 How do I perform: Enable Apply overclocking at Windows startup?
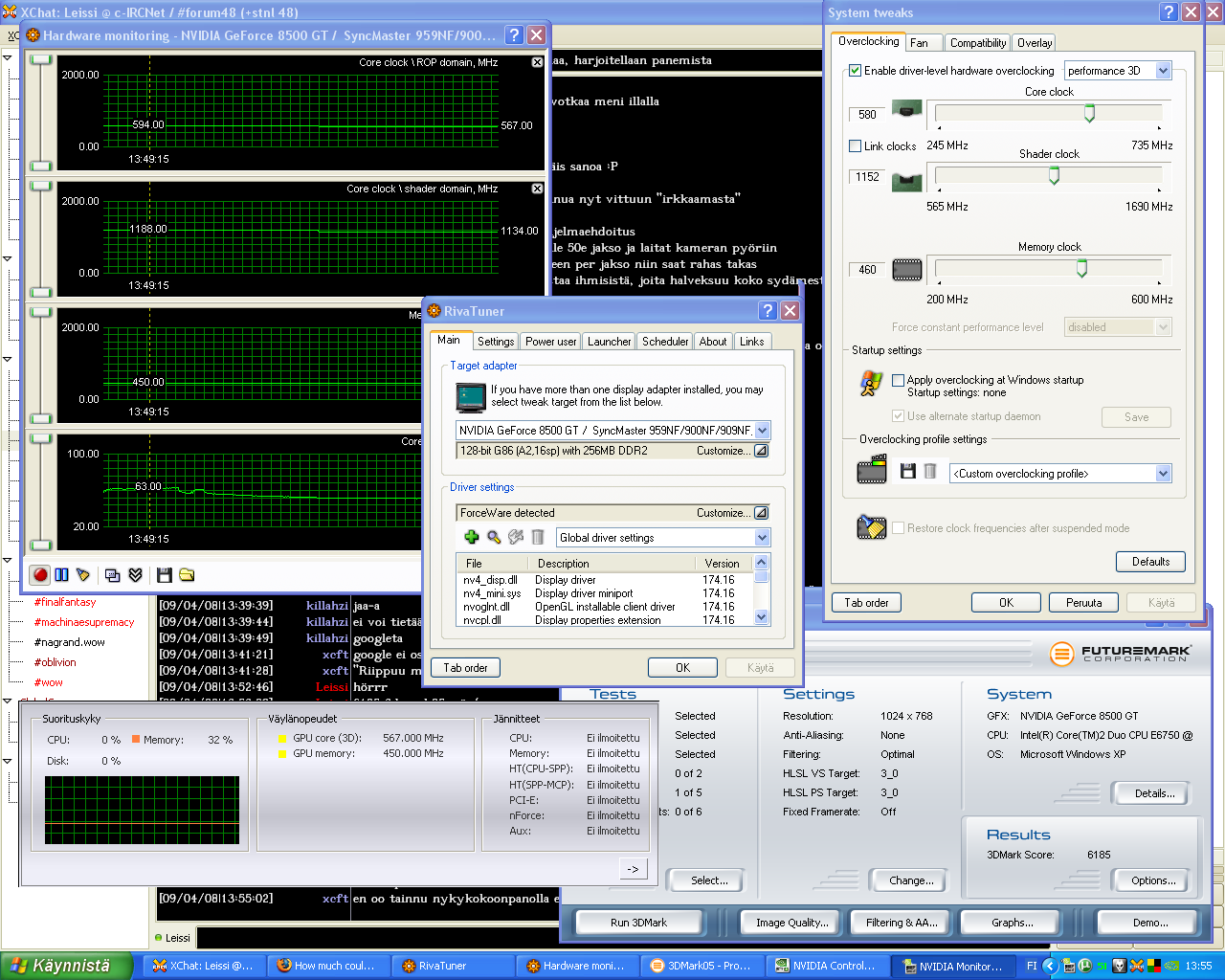[898, 380]
